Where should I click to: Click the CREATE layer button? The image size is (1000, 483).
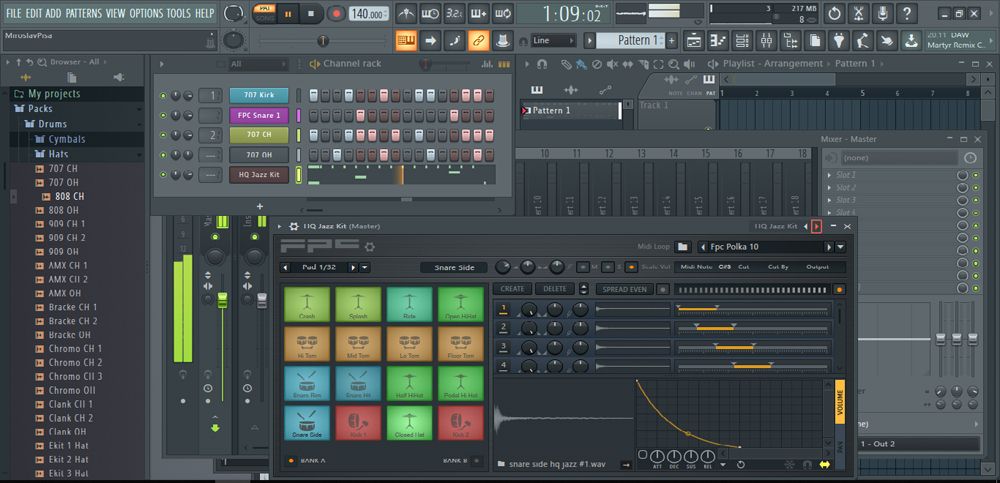click(x=512, y=289)
